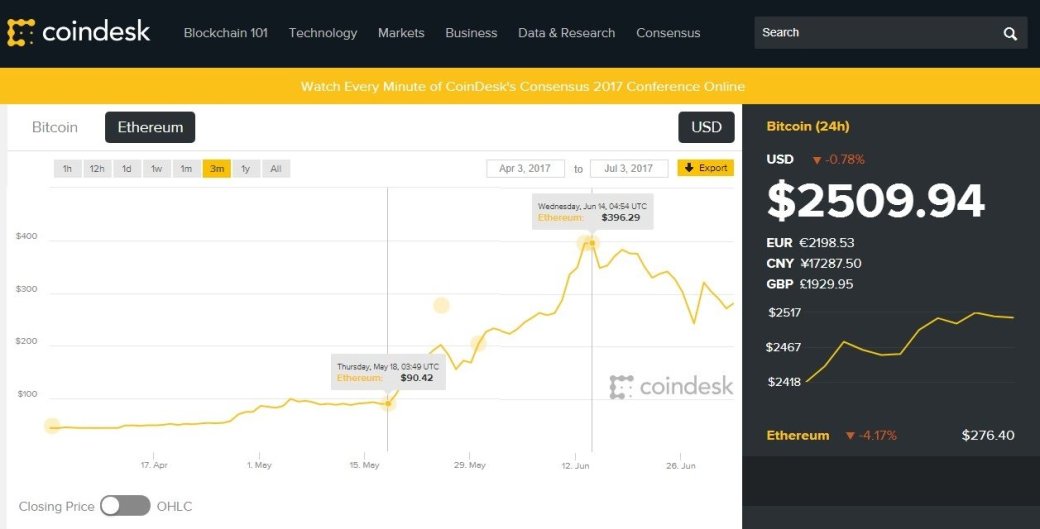
Task: Click the Ethereum down-trend arrow indicator
Action: [x=850, y=436]
